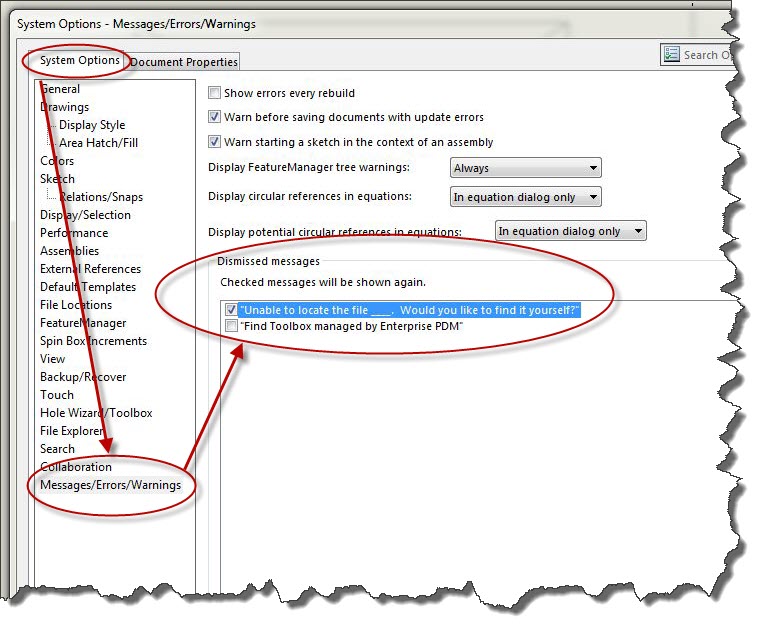Uncheck the 'Unable to locate the file' message

pos(232,310)
